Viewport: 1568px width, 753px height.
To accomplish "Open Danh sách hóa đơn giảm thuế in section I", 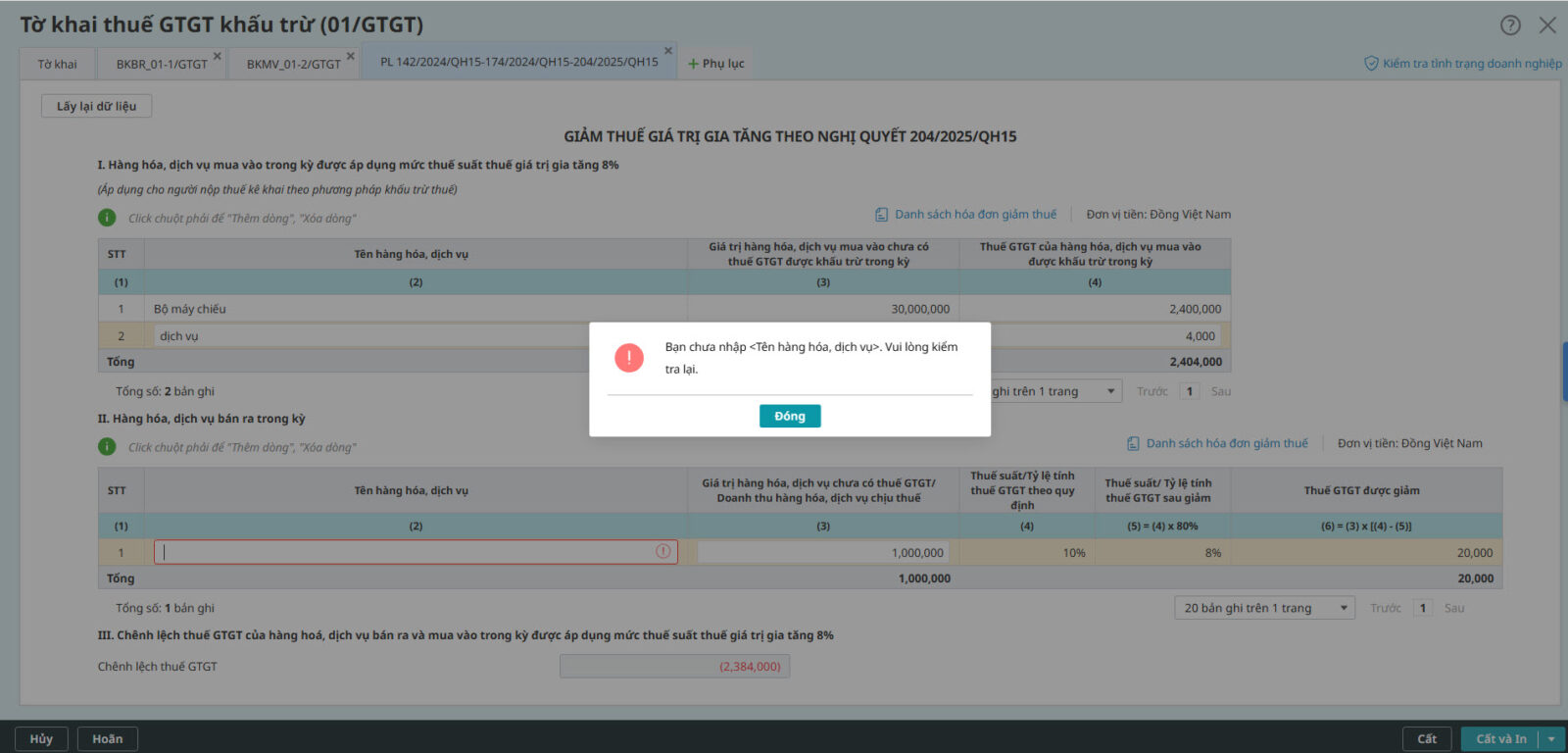I will click(976, 215).
